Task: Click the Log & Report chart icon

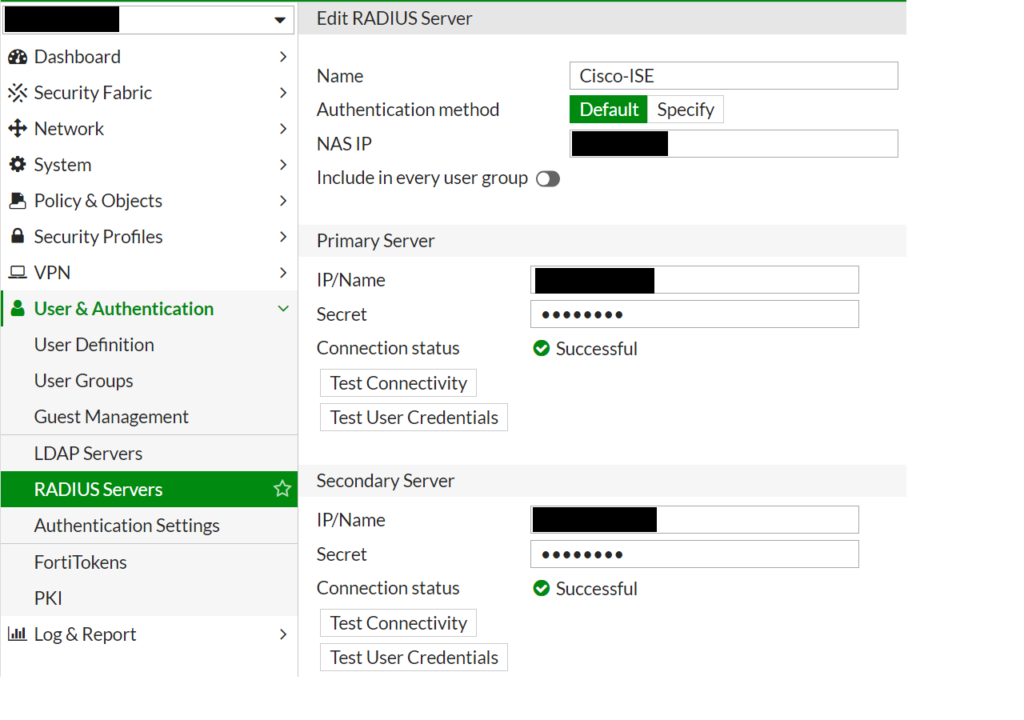Action: point(17,634)
